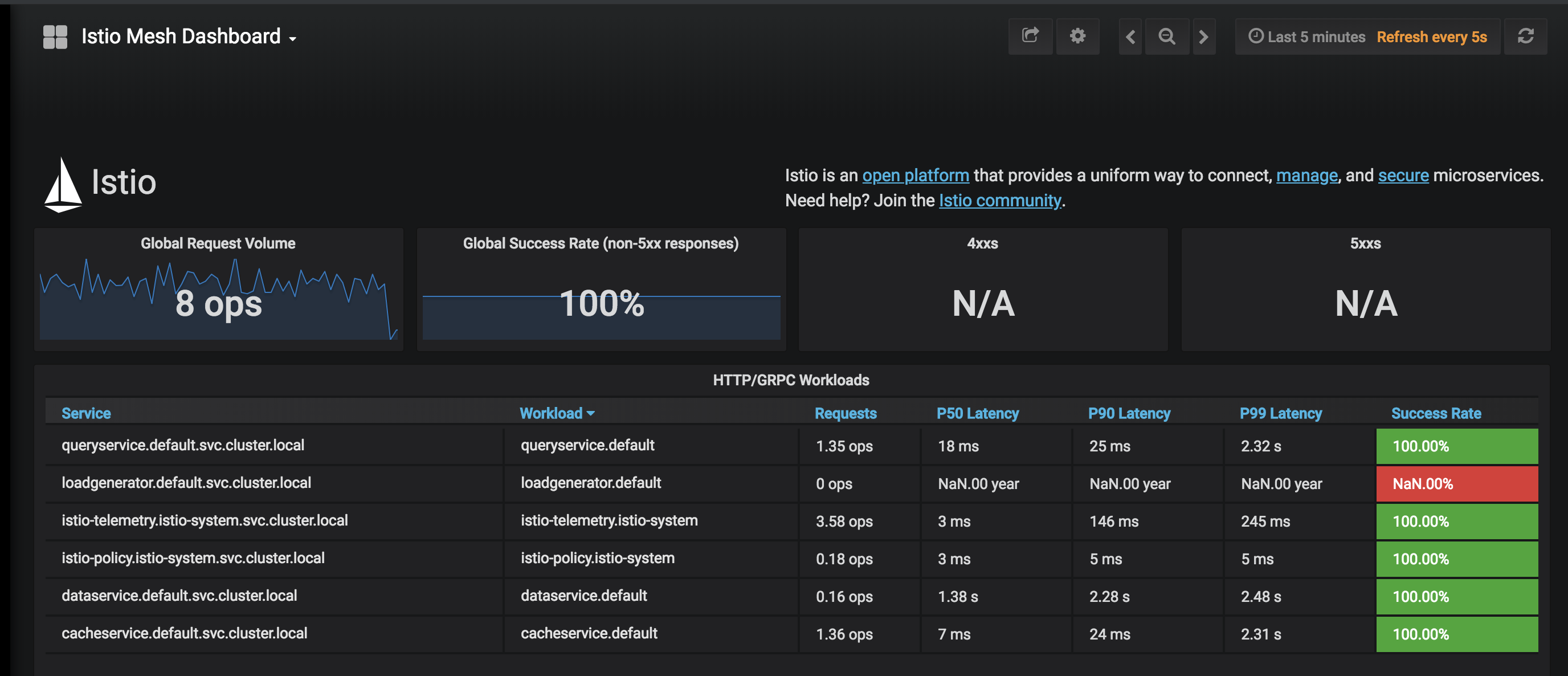
Task: Click the 1.35 ops requests value
Action: coord(844,446)
